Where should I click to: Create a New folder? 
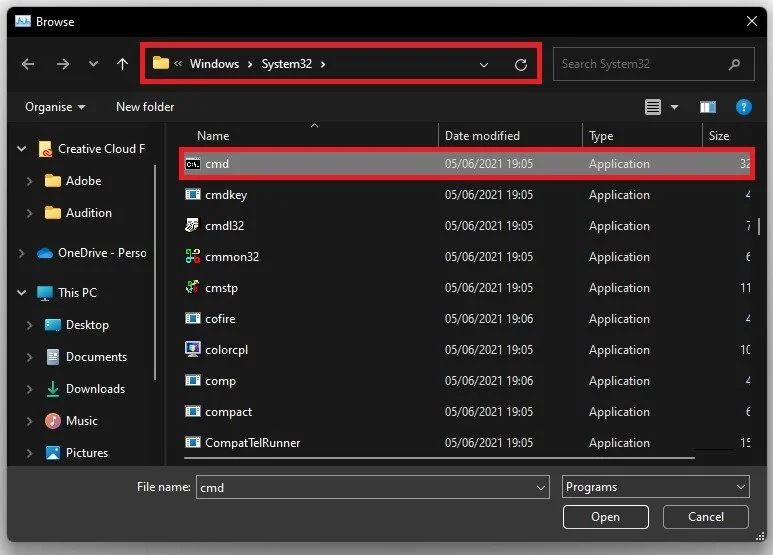pos(145,107)
